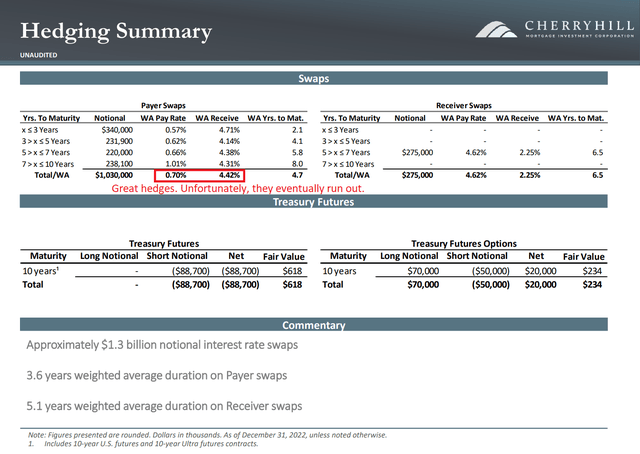Click the Payer Swaps '7 > x ≤ 10 Years' label
This screenshot has height=454, width=640.
coord(48,164)
